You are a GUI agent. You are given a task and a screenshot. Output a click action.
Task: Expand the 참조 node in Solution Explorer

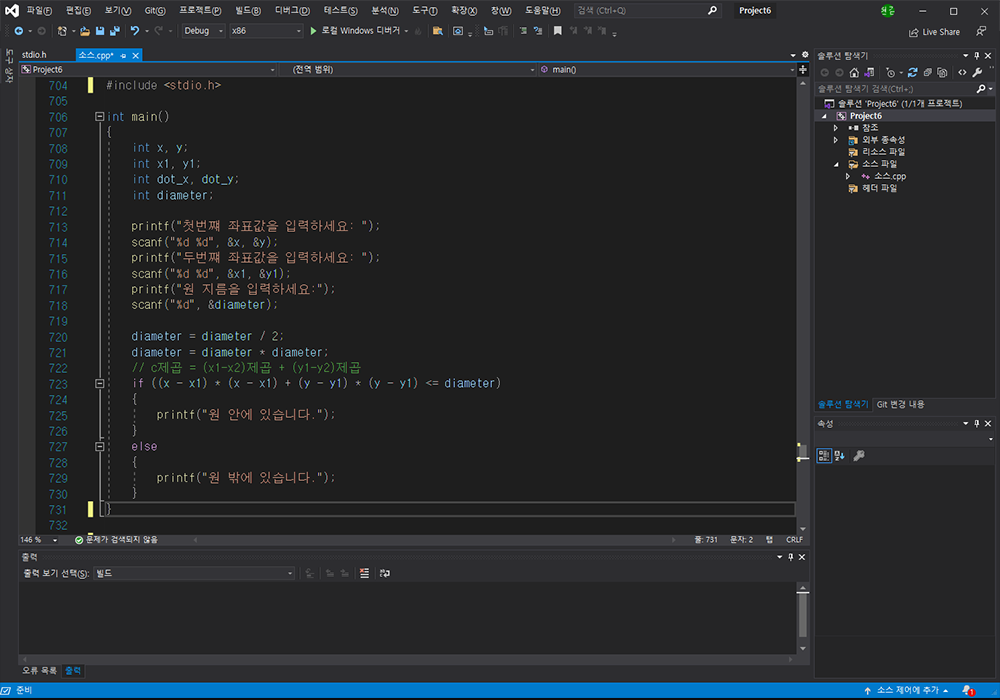tap(836, 128)
